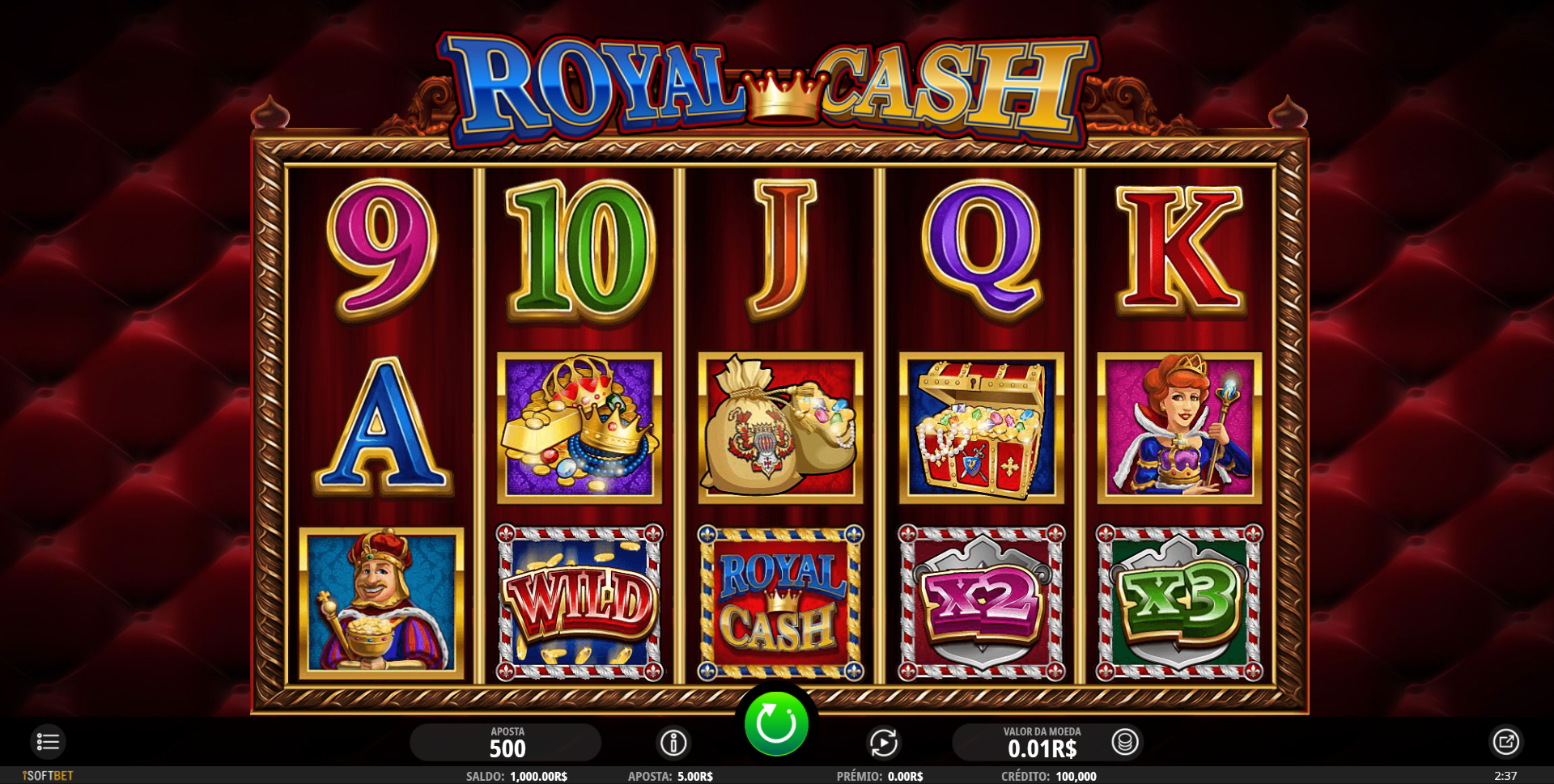The image size is (1554, 784).
Task: Click the Crédito 100,000 display
Action: coord(1049,776)
